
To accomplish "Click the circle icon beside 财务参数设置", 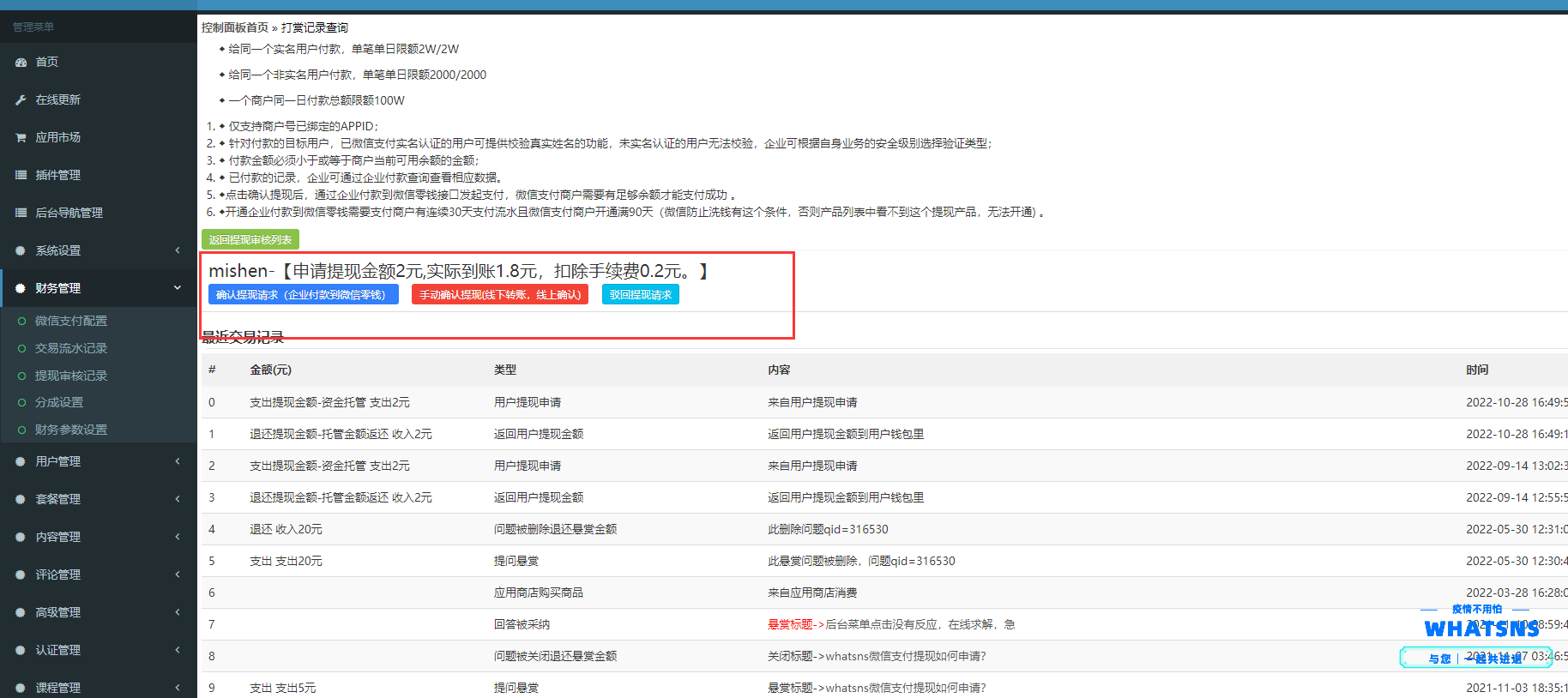I will [22, 430].
